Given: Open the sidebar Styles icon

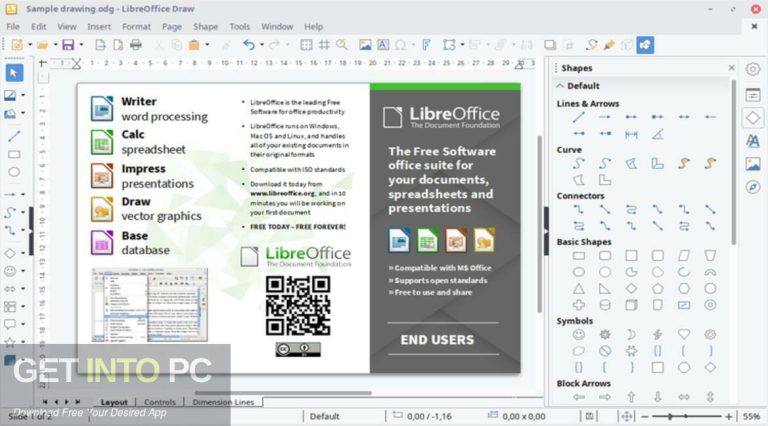Looking at the screenshot, I should click(753, 142).
